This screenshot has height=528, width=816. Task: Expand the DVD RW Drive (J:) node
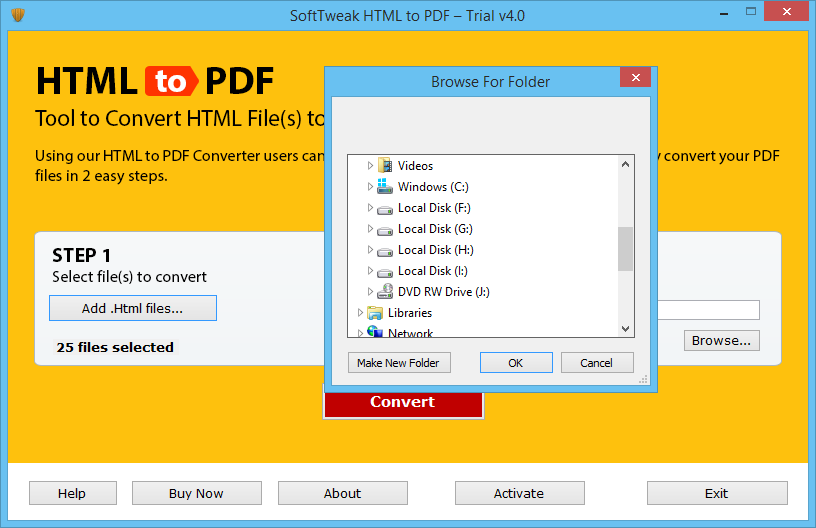click(370, 291)
